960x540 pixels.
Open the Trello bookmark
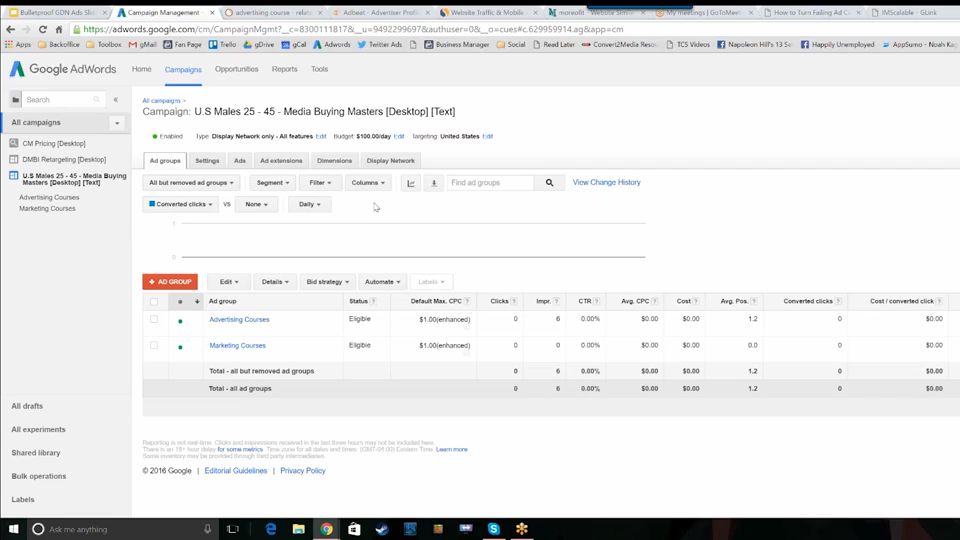[x=222, y=45]
